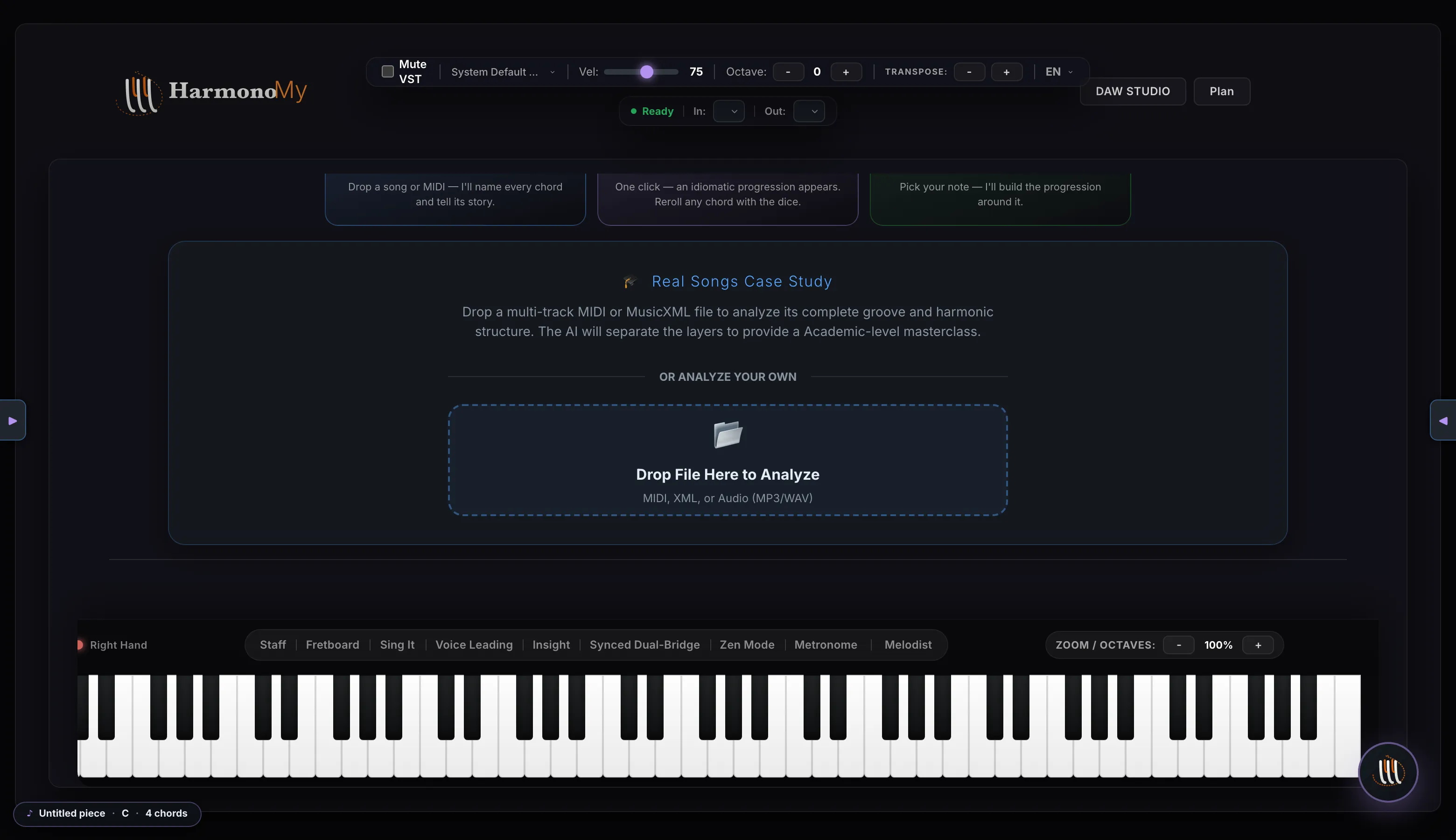Screen dimensions: 1456x840
Task: Toggle the Mute VST checkbox
Action: pos(388,71)
